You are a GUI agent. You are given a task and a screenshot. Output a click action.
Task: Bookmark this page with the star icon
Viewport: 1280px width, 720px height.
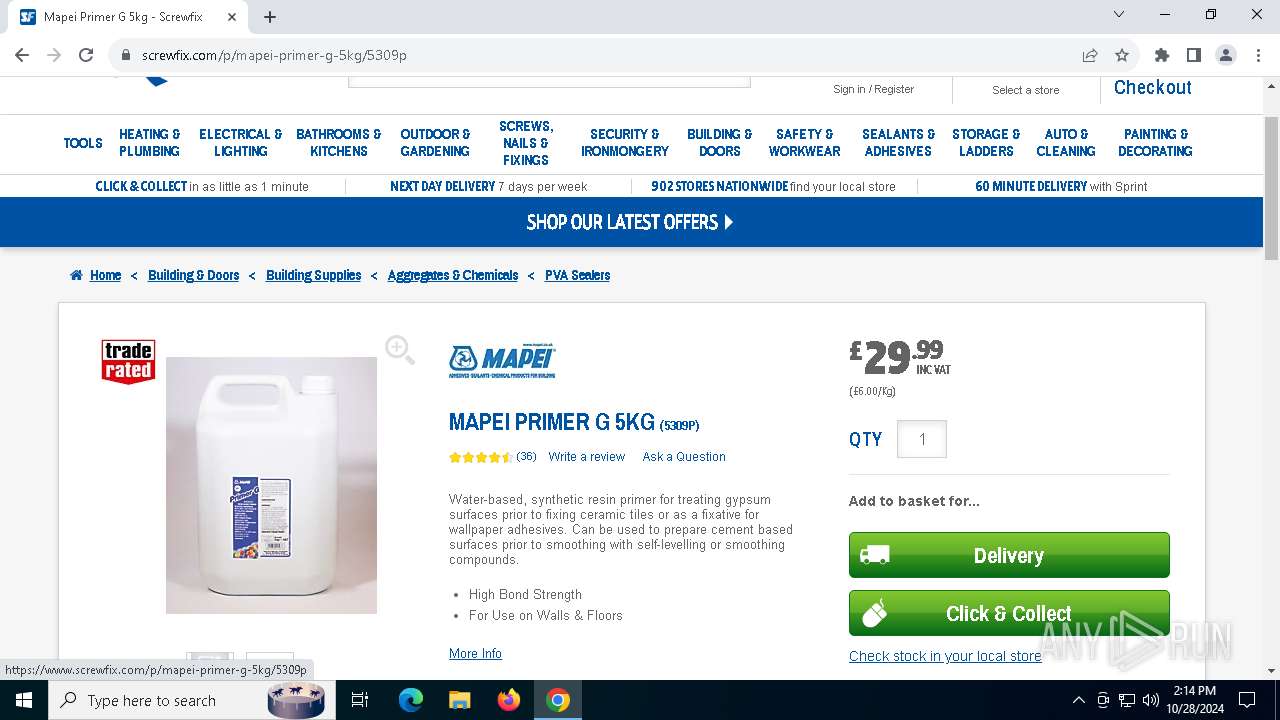[x=1122, y=55]
